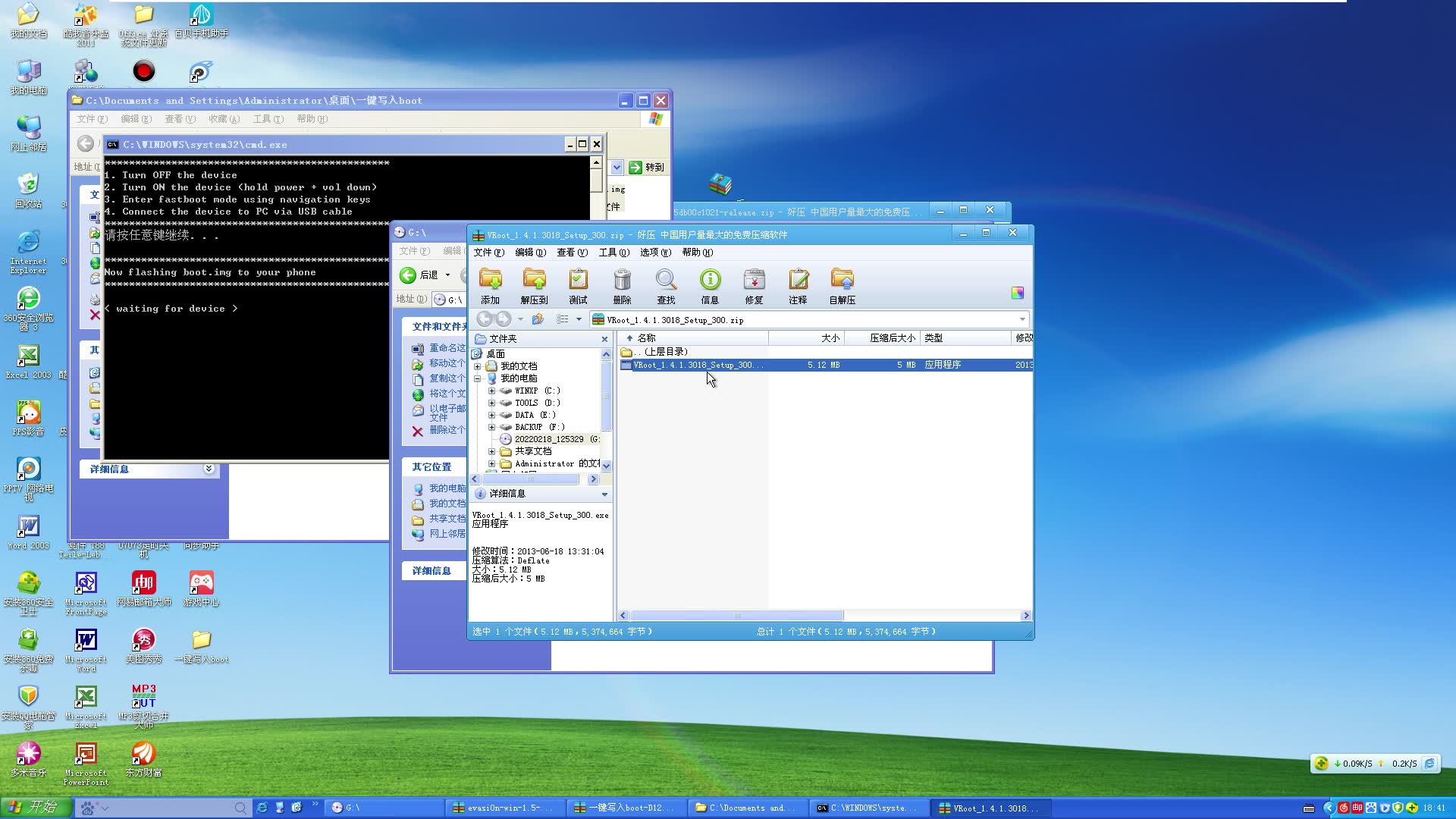Open navigation history dropdown arrow
Image resolution: width=1456 pixels, height=819 pixels.
(x=520, y=319)
